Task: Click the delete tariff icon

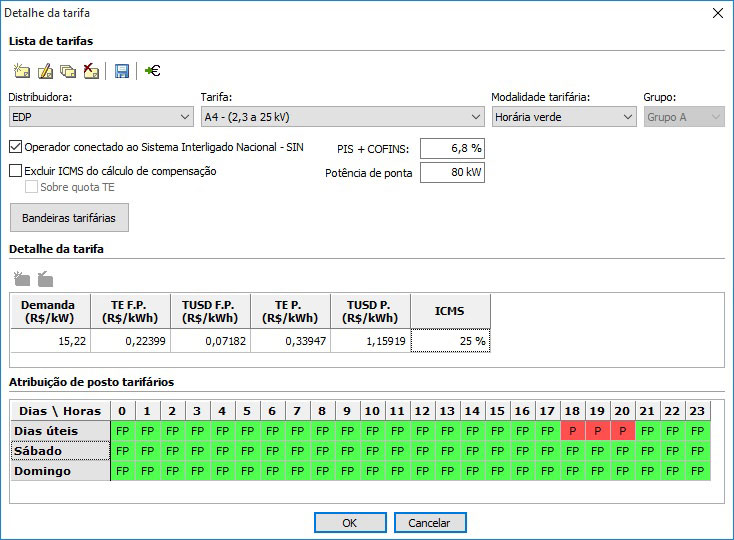Action: [x=91, y=71]
